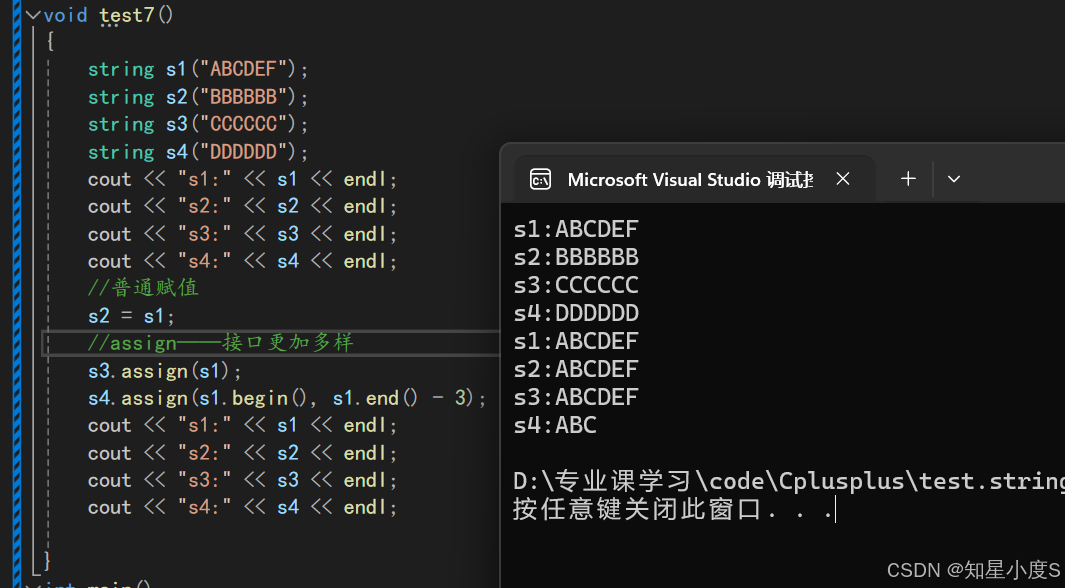
Task: Click console output line s3:CCCCCC
Action: [576, 285]
